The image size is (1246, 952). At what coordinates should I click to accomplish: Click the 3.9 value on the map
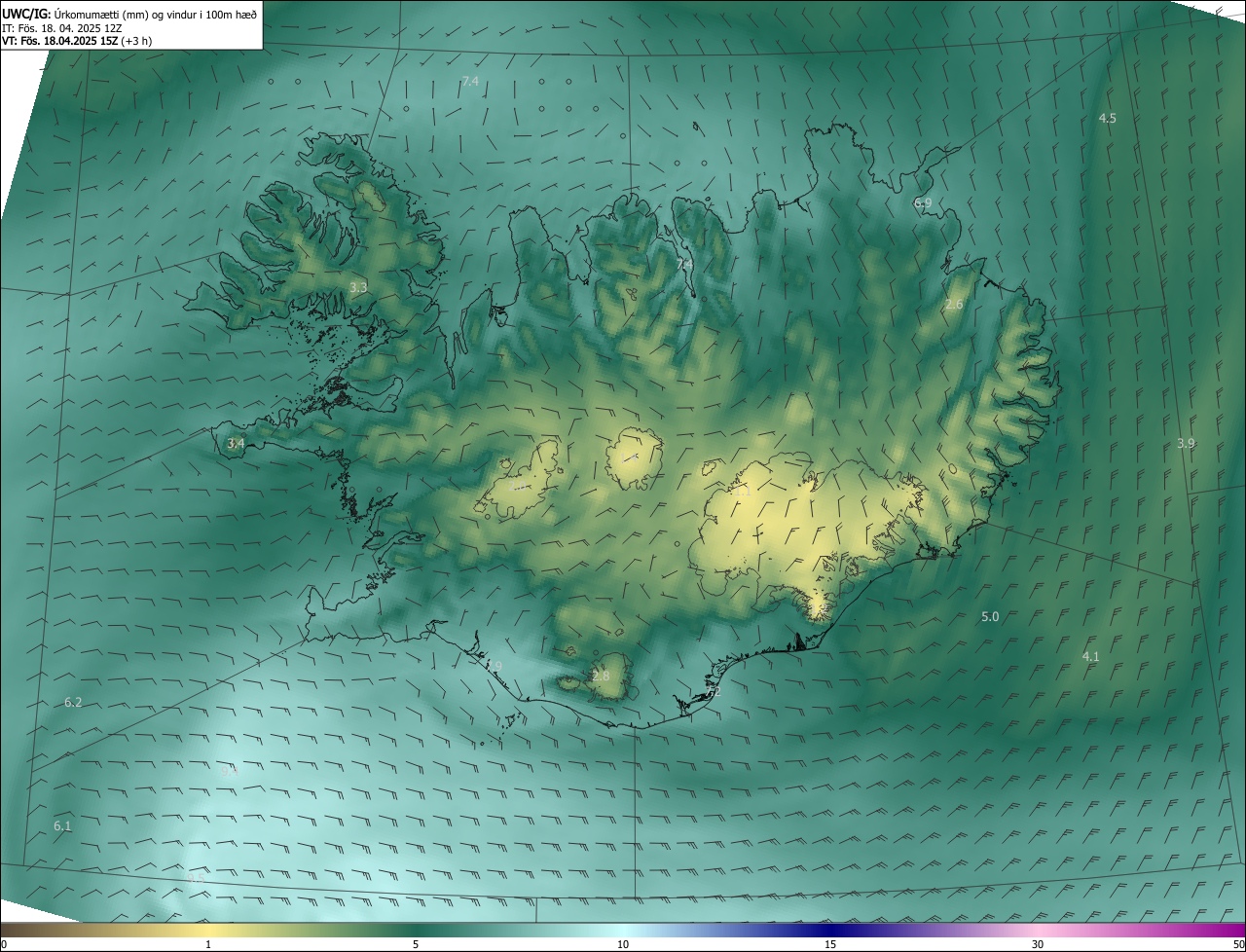[1186, 443]
